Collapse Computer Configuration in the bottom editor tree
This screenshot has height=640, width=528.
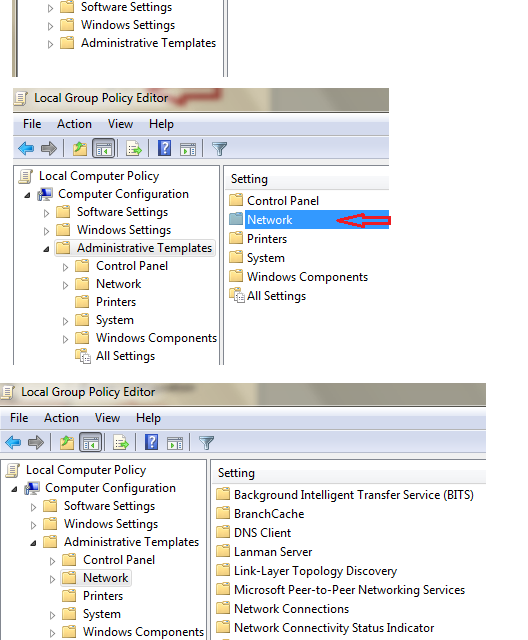pos(14,489)
